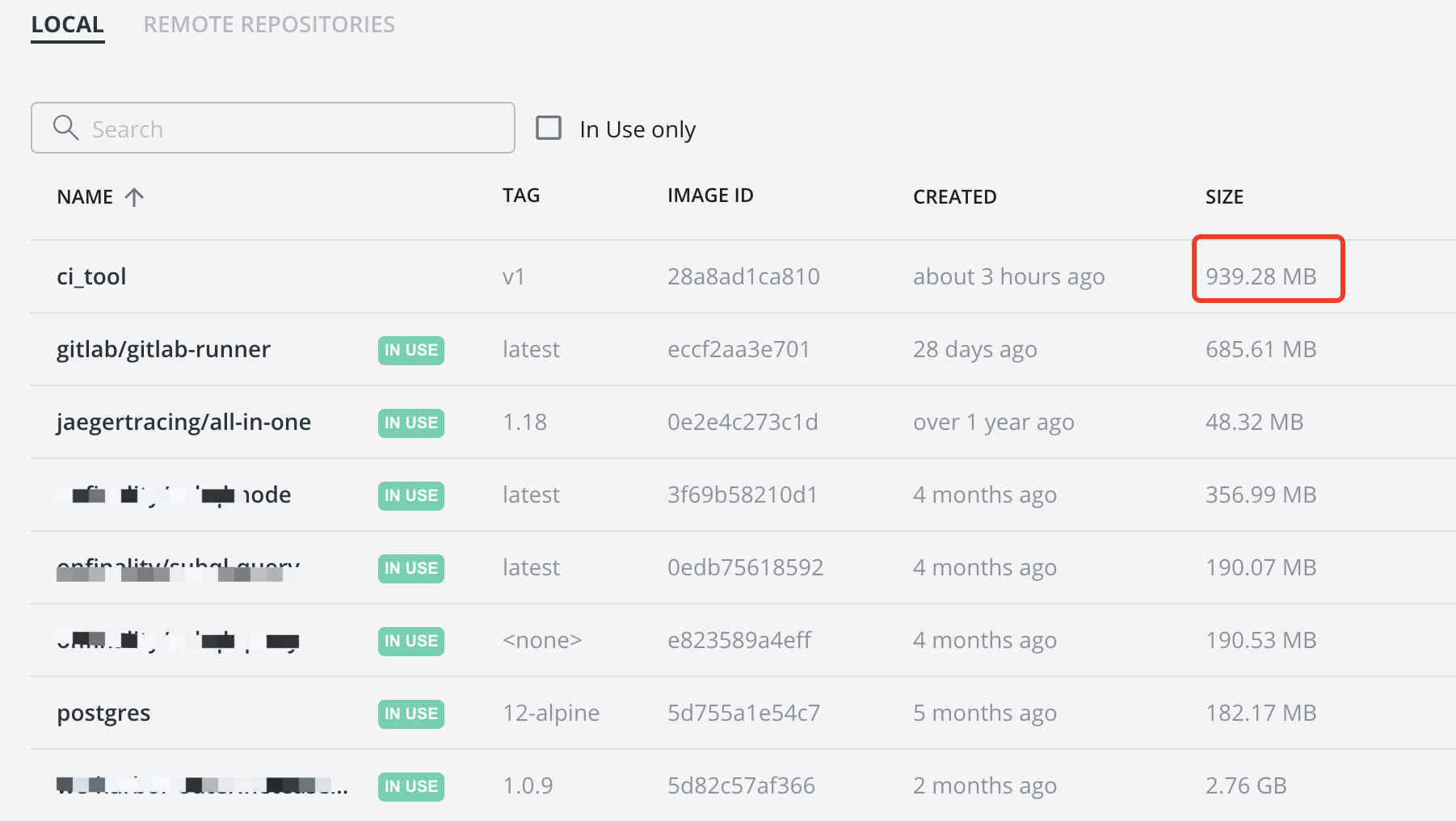Image resolution: width=1456 pixels, height=821 pixels.
Task: Click IN USE badge for jaegertracing
Action: (x=410, y=423)
